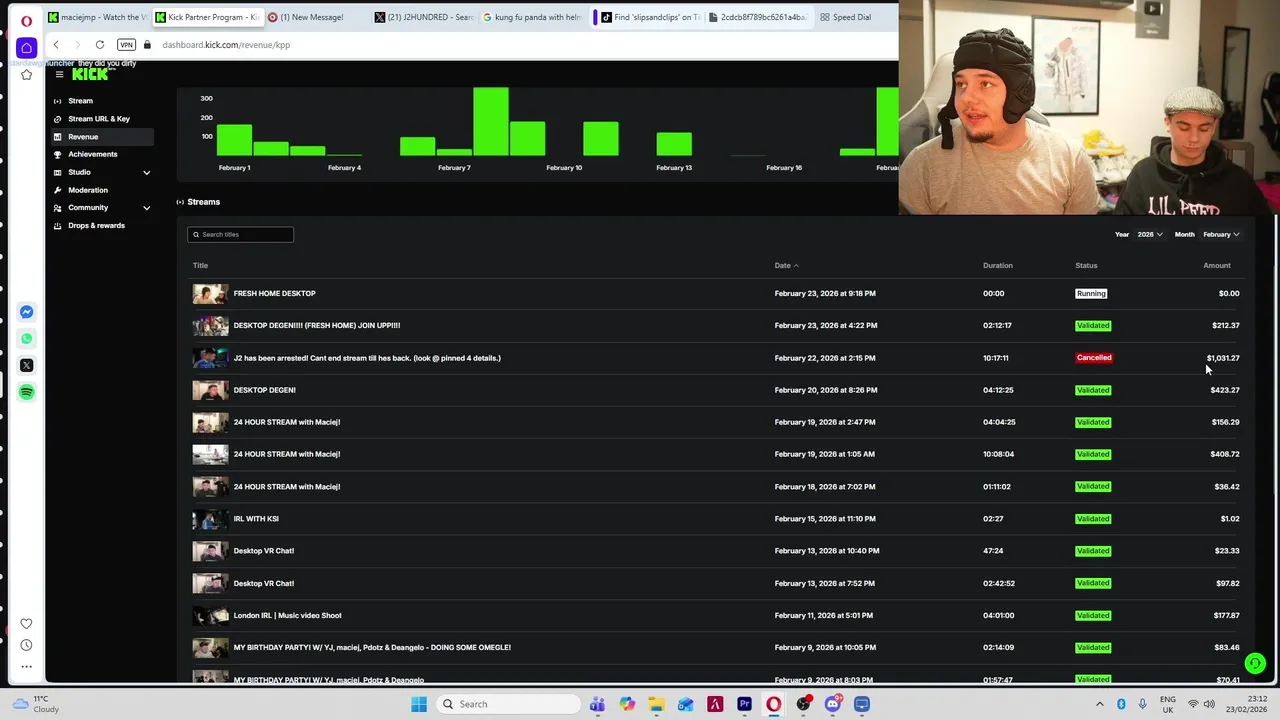
Task: Open the three-dots sidebar setup
Action: 26,666
